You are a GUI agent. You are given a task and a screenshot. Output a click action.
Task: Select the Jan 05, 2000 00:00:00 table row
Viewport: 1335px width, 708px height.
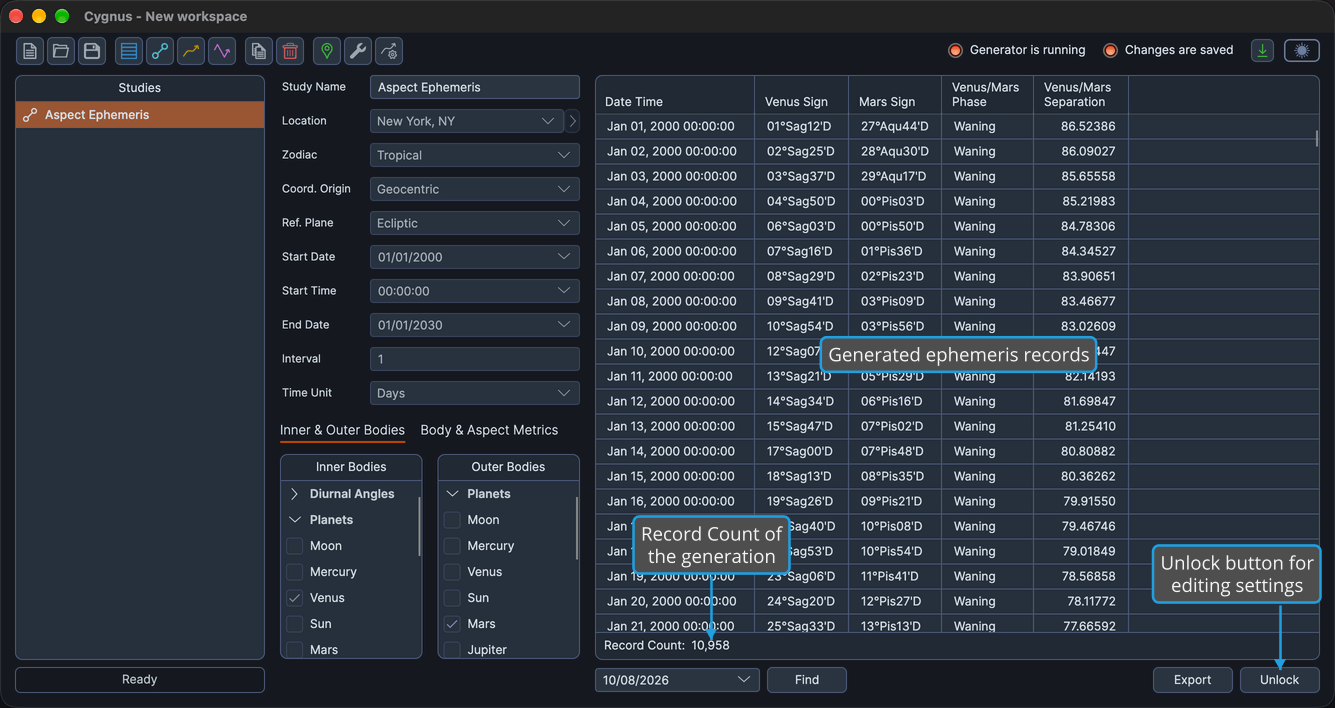point(956,226)
